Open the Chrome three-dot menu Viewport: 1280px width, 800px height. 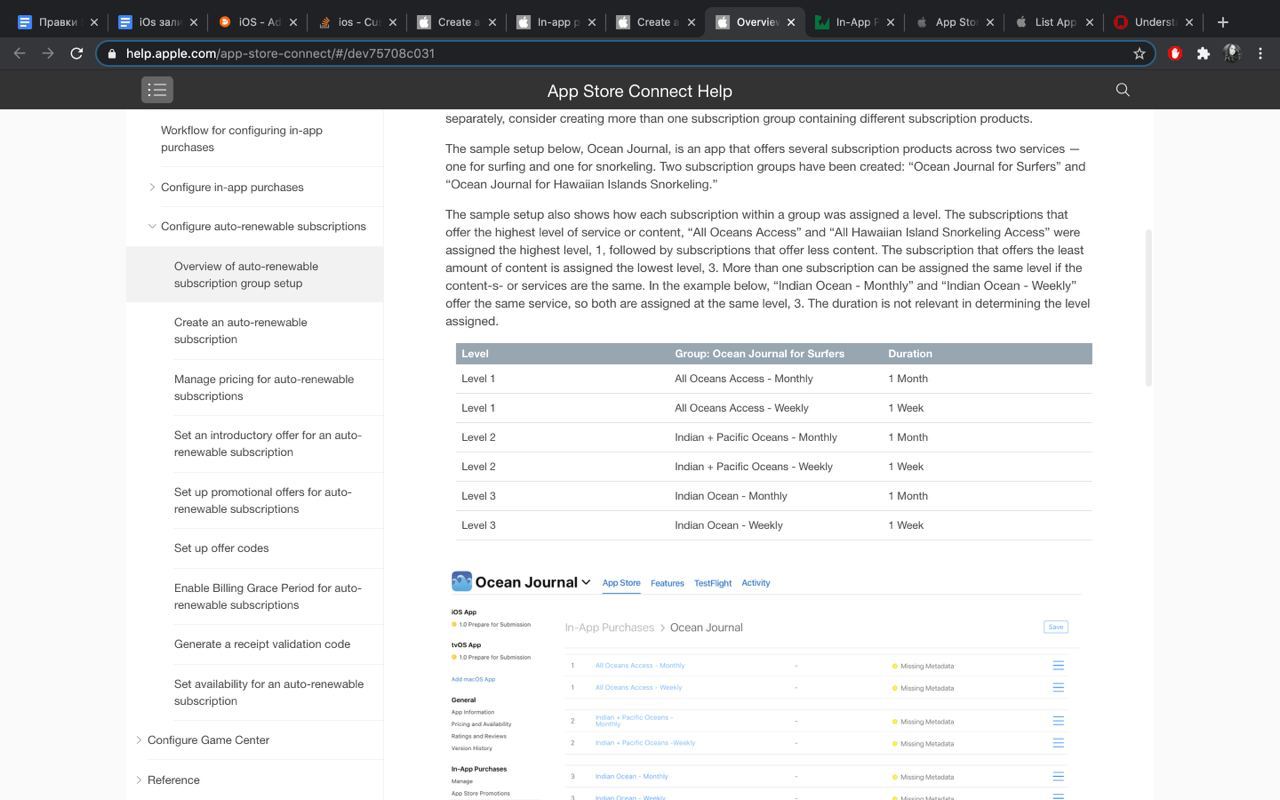point(1260,53)
